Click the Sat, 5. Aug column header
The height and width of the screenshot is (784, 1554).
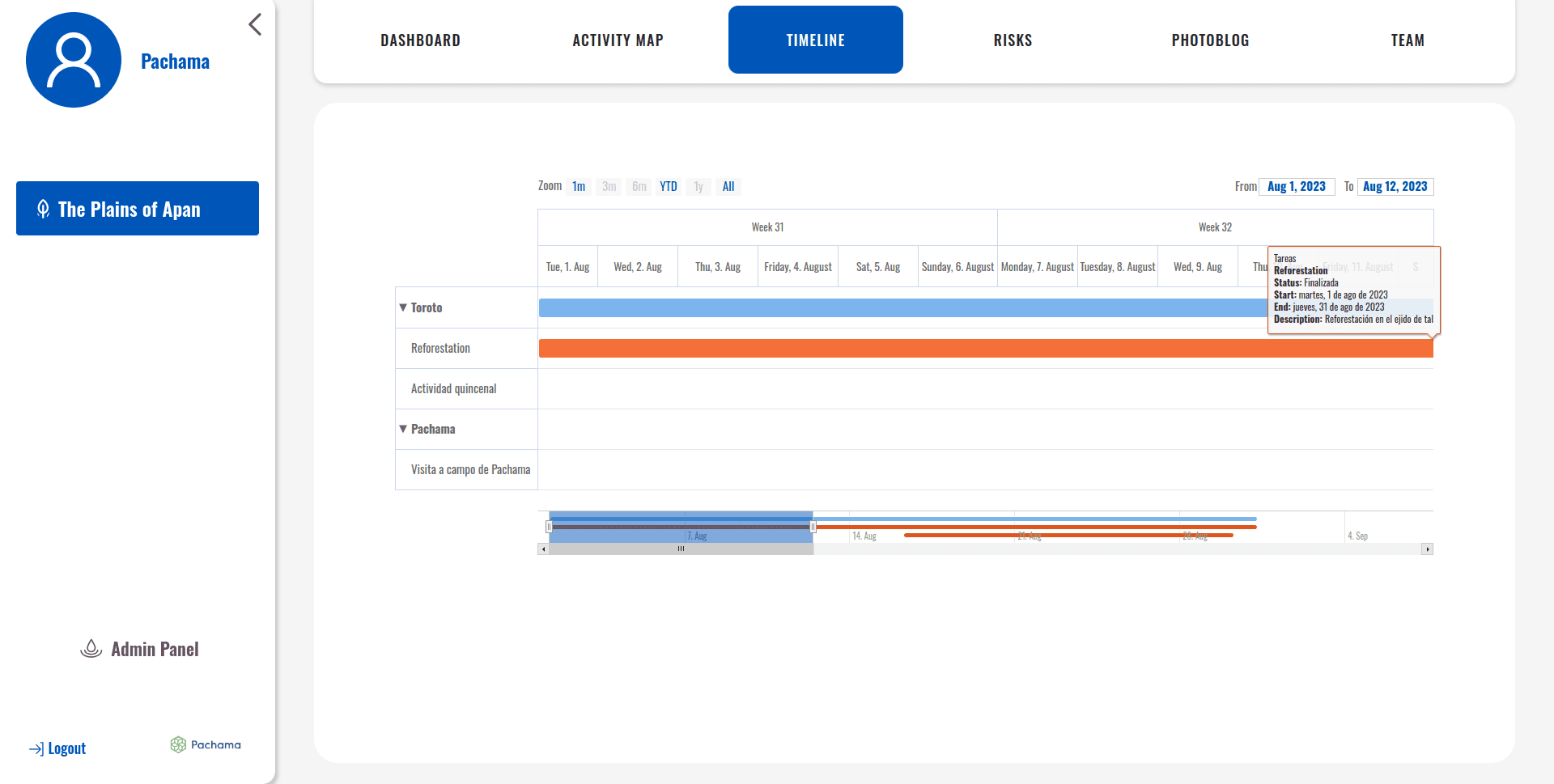pos(878,267)
